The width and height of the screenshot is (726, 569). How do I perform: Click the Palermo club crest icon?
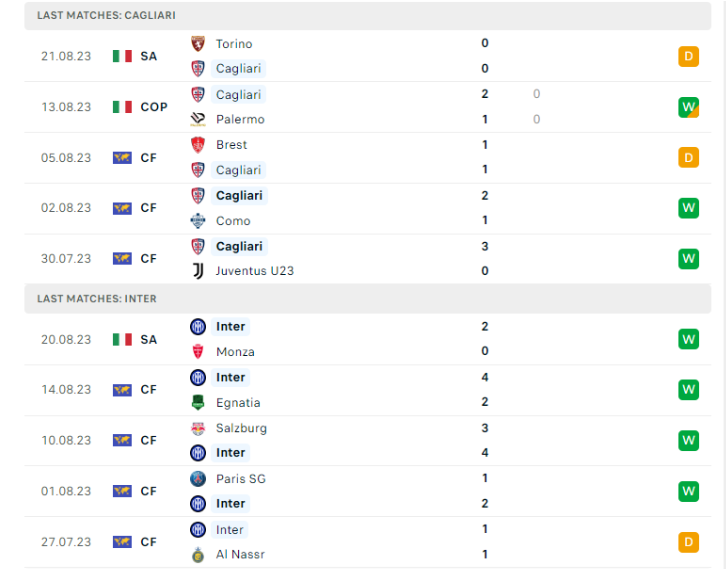[197, 119]
